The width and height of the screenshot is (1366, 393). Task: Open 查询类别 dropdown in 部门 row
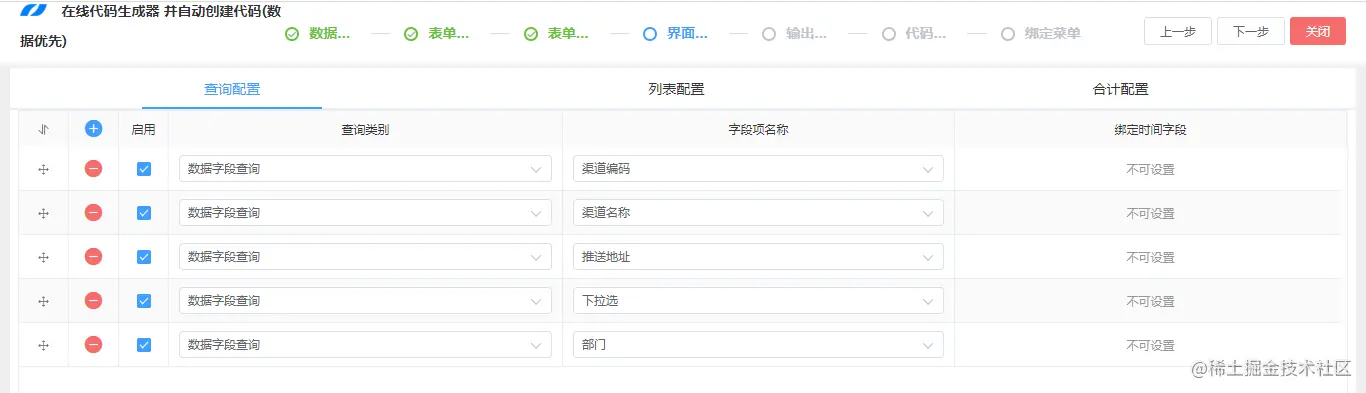pyautogui.click(x=365, y=345)
